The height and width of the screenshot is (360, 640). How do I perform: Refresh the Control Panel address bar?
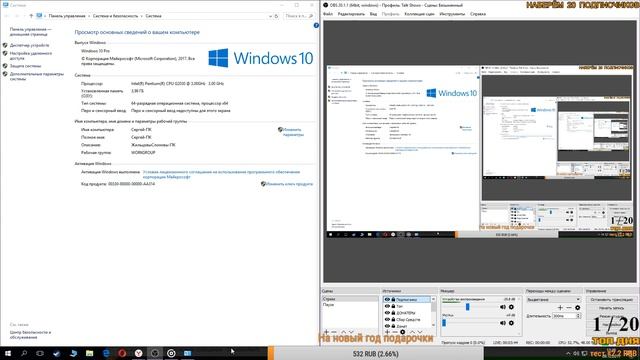[x=276, y=16]
